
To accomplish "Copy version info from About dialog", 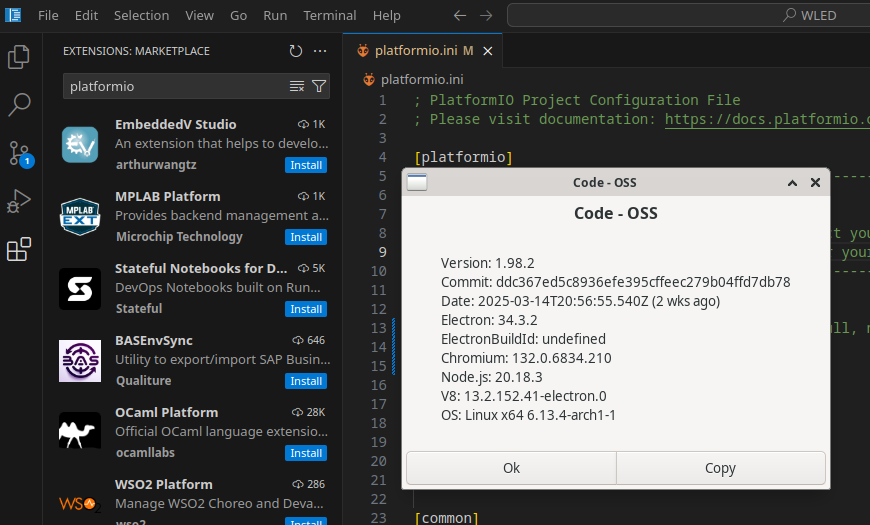I will click(720, 468).
